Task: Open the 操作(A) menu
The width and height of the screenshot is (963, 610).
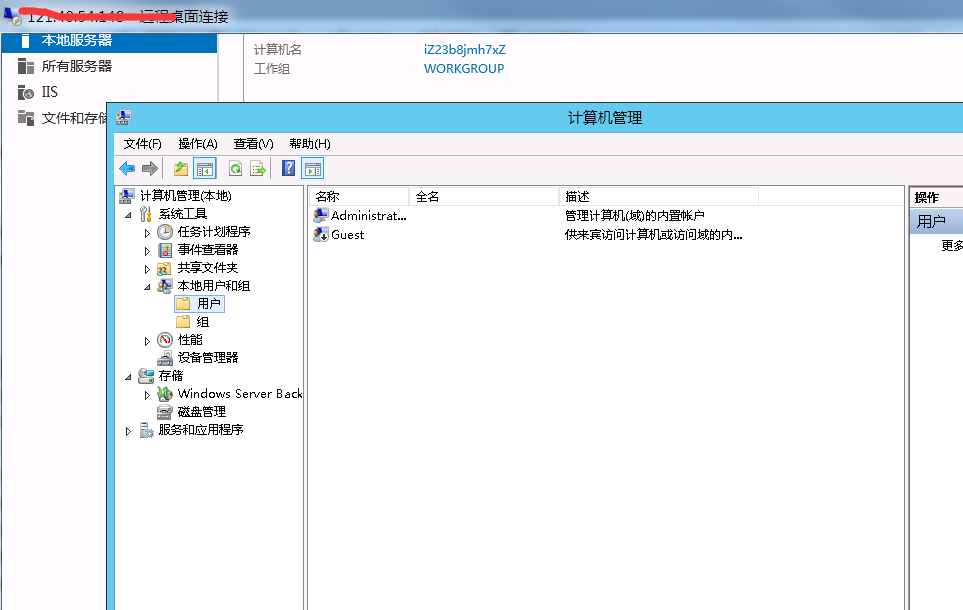Action: tap(197, 144)
